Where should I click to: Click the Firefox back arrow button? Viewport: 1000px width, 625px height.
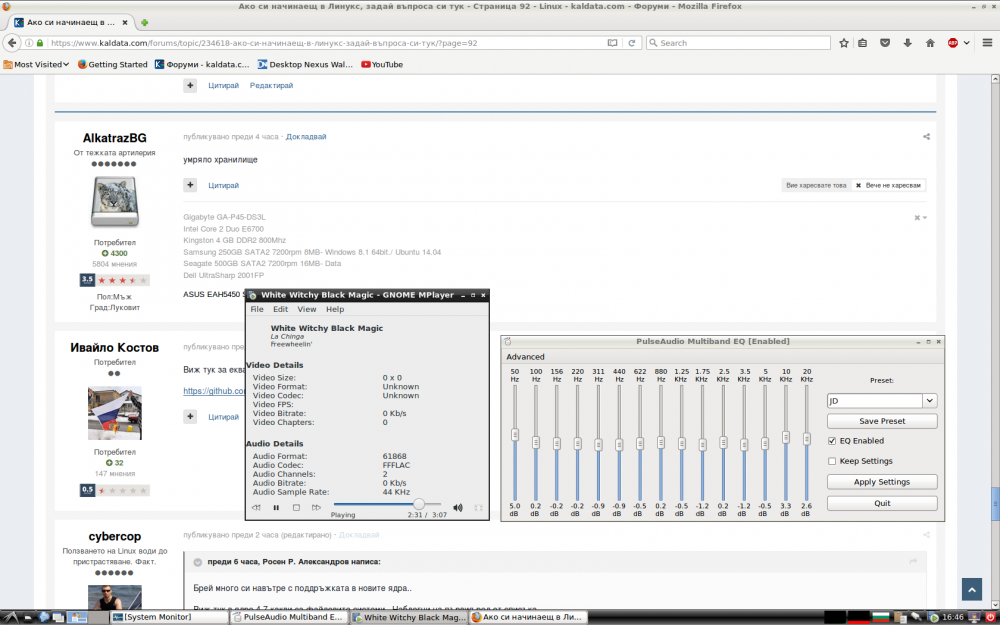pyautogui.click(x=11, y=43)
